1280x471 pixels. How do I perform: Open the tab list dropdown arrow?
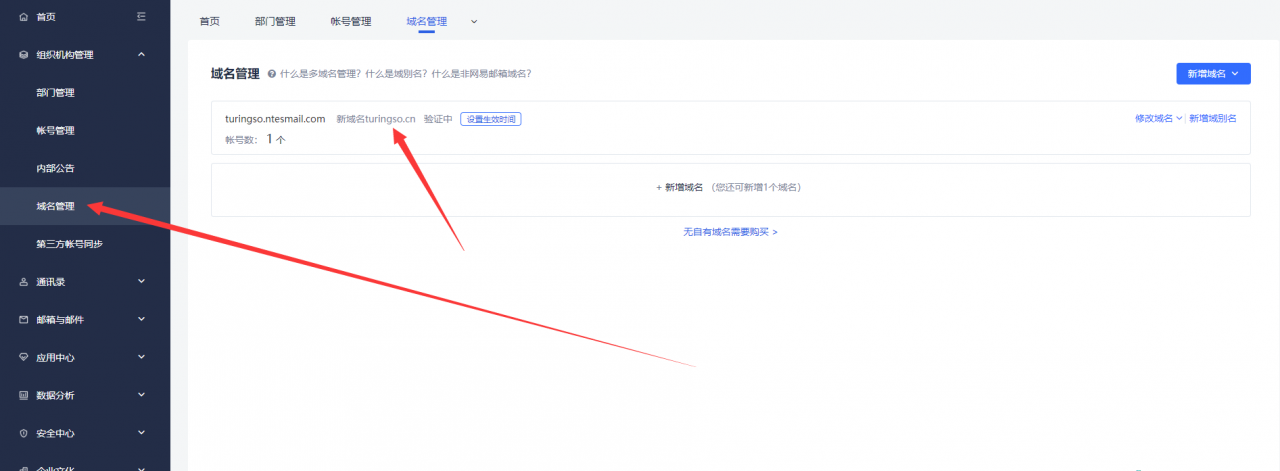tap(474, 21)
